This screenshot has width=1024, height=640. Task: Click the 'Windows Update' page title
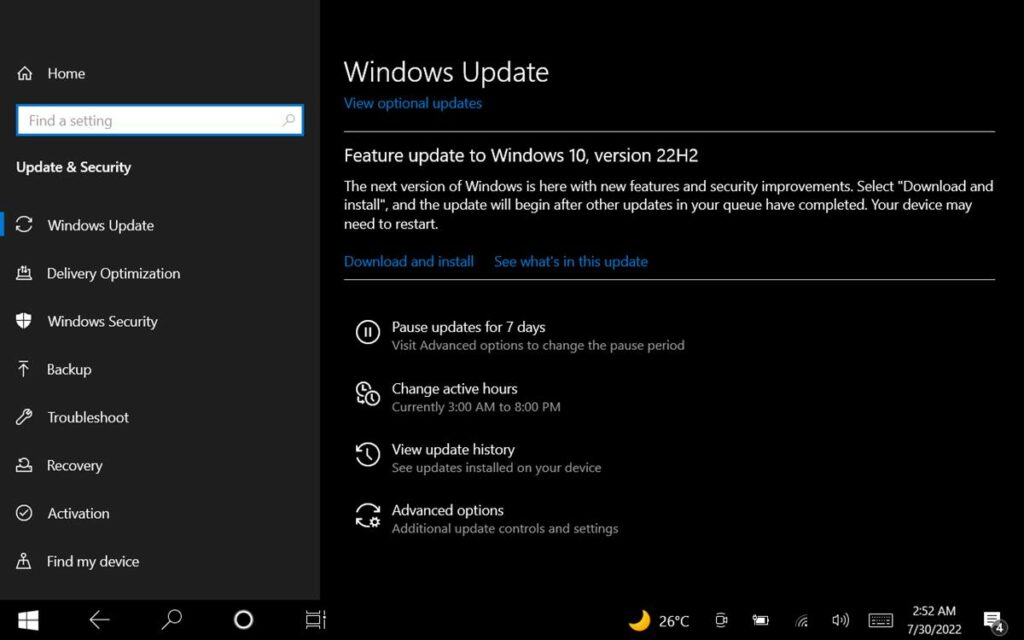[446, 72]
